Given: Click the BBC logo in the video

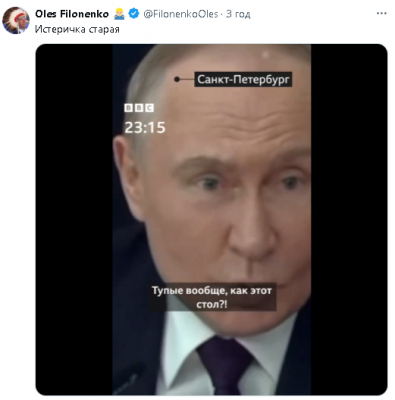Looking at the screenshot, I should pyautogui.click(x=139, y=108).
